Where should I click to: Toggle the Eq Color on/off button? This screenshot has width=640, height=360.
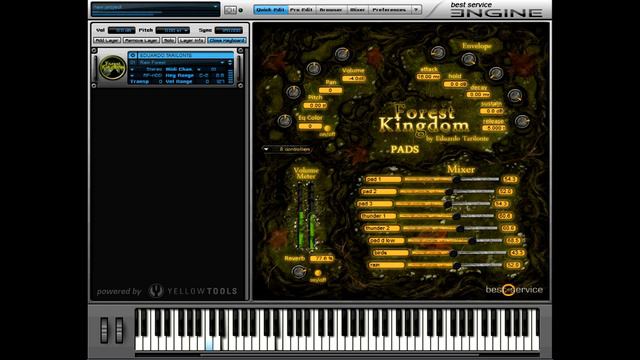click(x=327, y=129)
